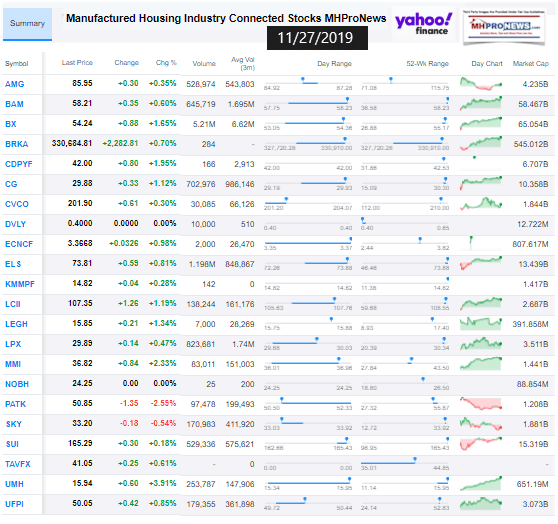The height and width of the screenshot is (524, 558).
Task: Open the BX ticker link
Action: (11, 124)
